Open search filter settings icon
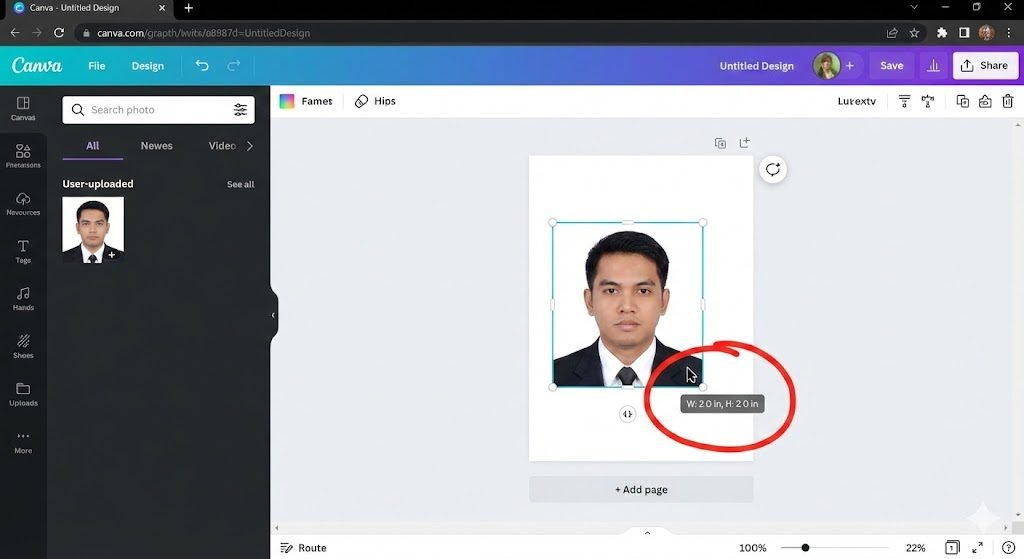1024x559 pixels. tap(240, 110)
